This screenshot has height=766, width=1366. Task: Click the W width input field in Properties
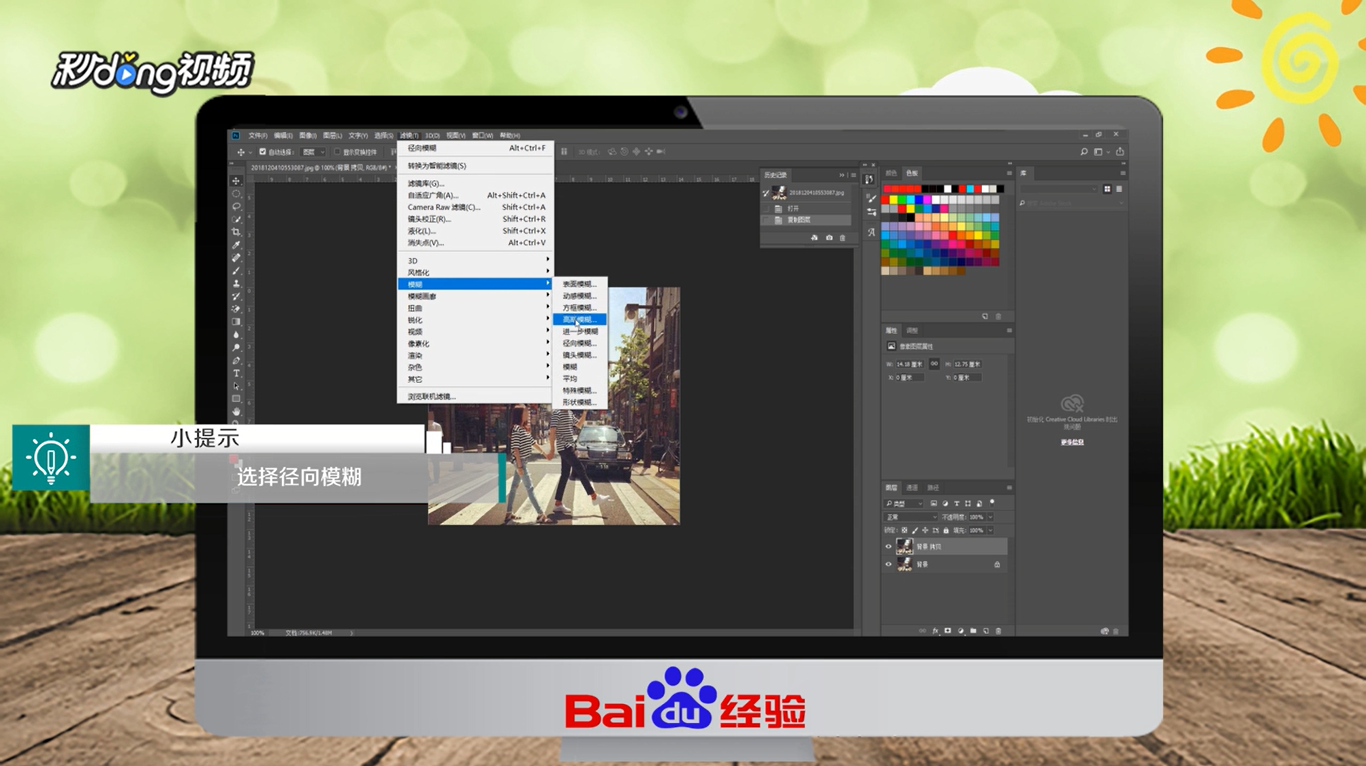[x=911, y=363]
